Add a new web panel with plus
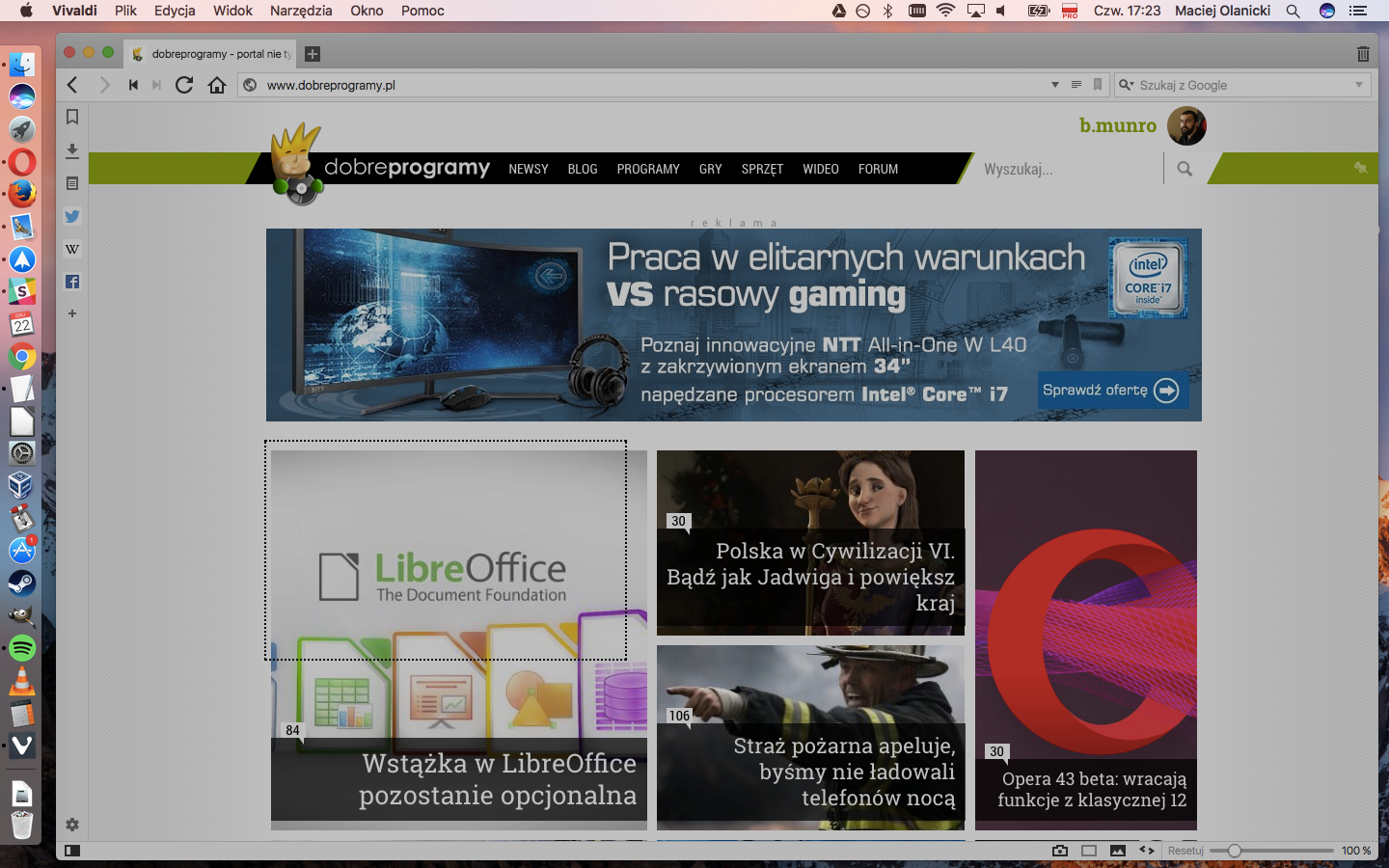 click(x=72, y=313)
